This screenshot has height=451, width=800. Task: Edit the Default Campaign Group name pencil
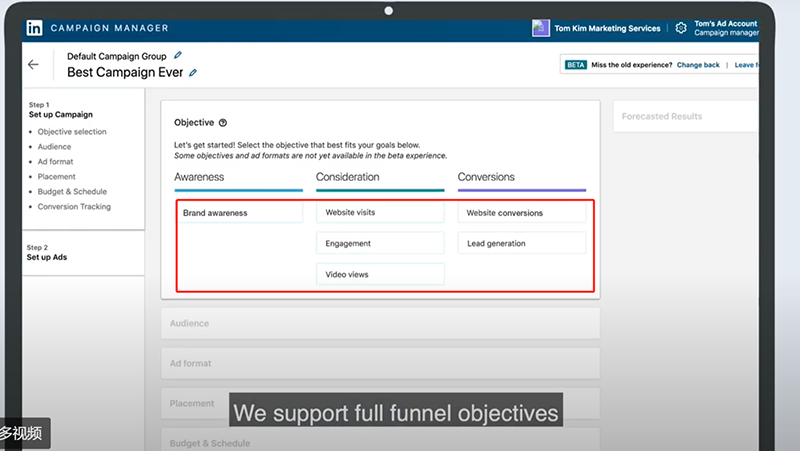[178, 55]
